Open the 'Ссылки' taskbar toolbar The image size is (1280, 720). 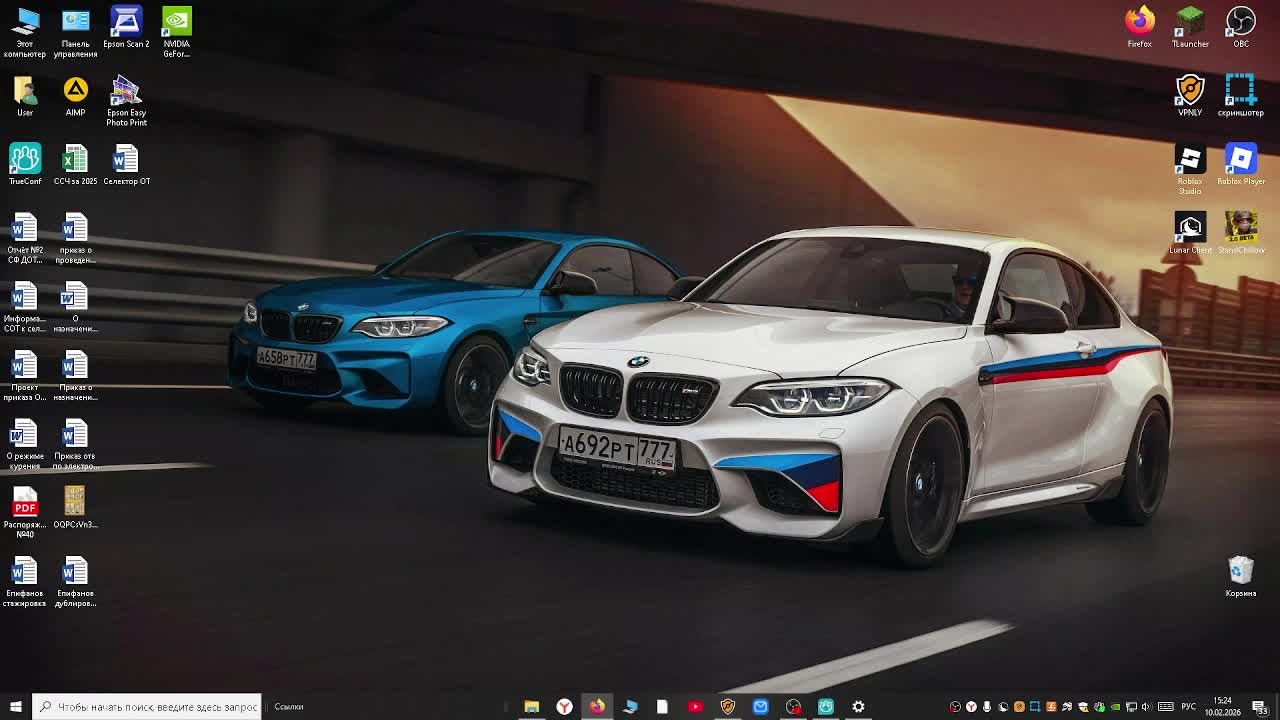tap(288, 707)
